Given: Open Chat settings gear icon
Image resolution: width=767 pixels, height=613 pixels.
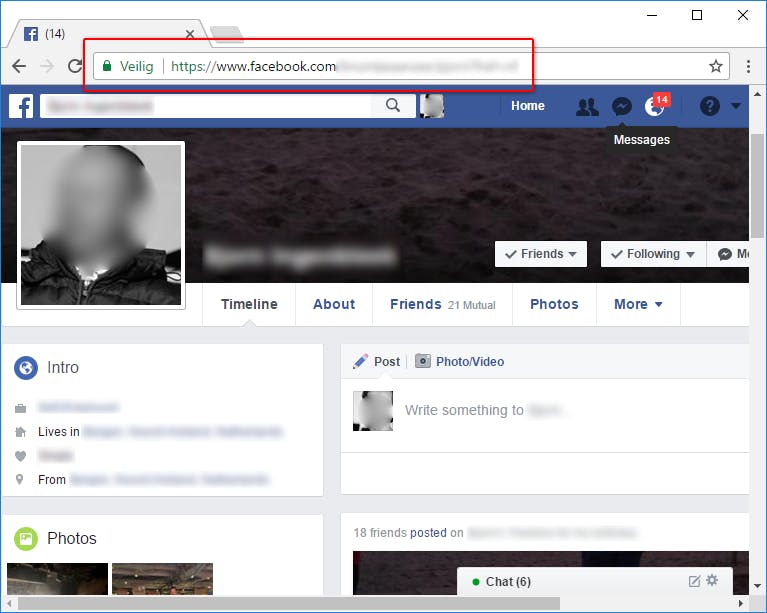Looking at the screenshot, I should click(x=712, y=580).
